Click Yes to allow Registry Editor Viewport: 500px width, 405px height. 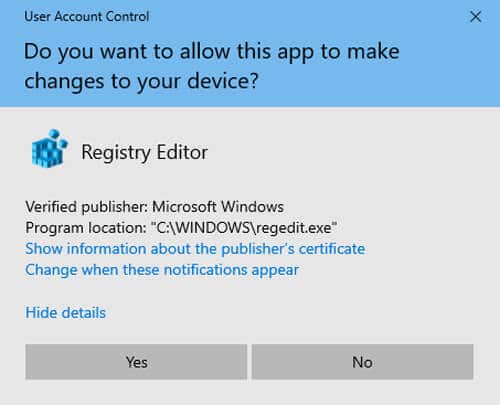[x=136, y=362]
